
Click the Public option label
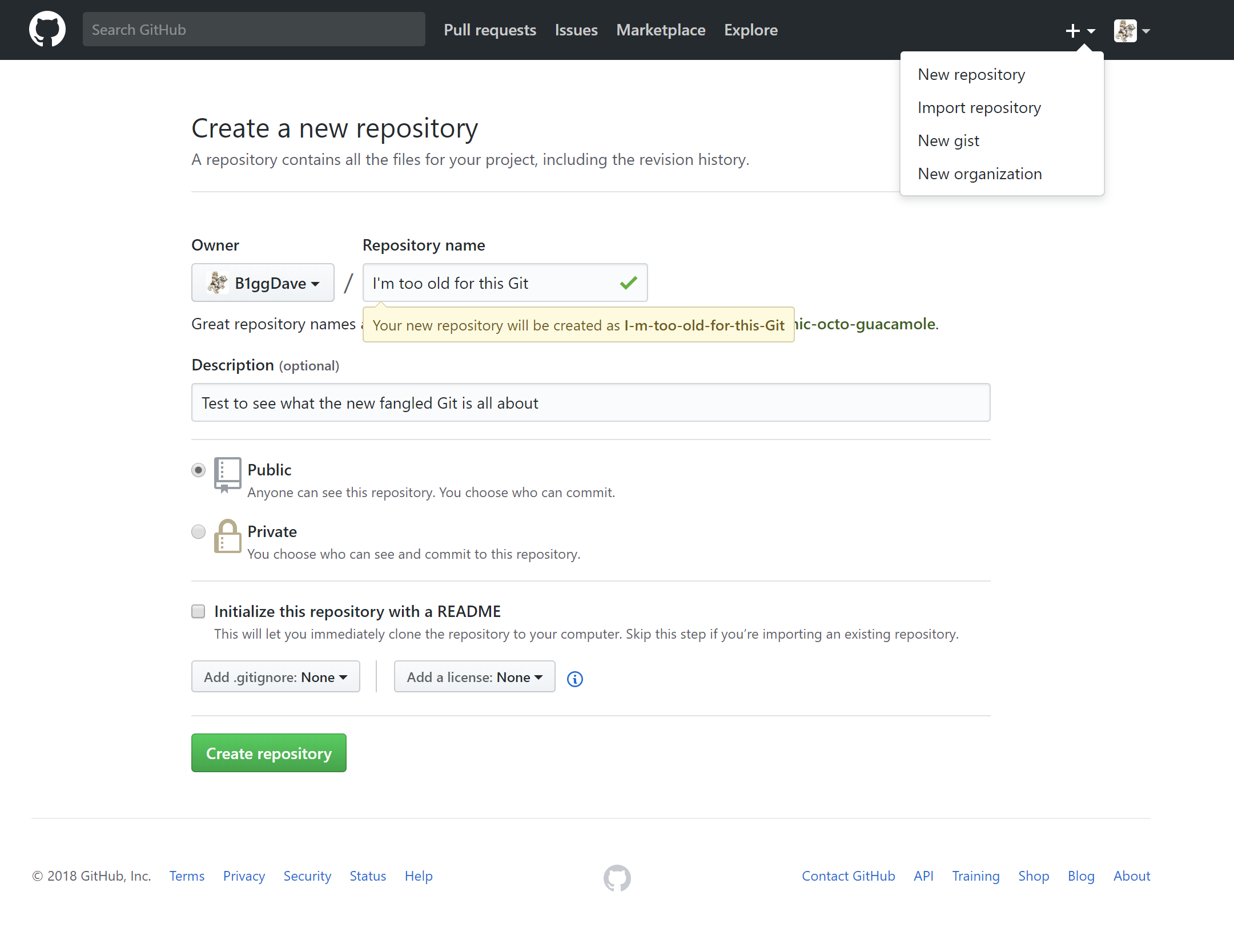click(269, 470)
